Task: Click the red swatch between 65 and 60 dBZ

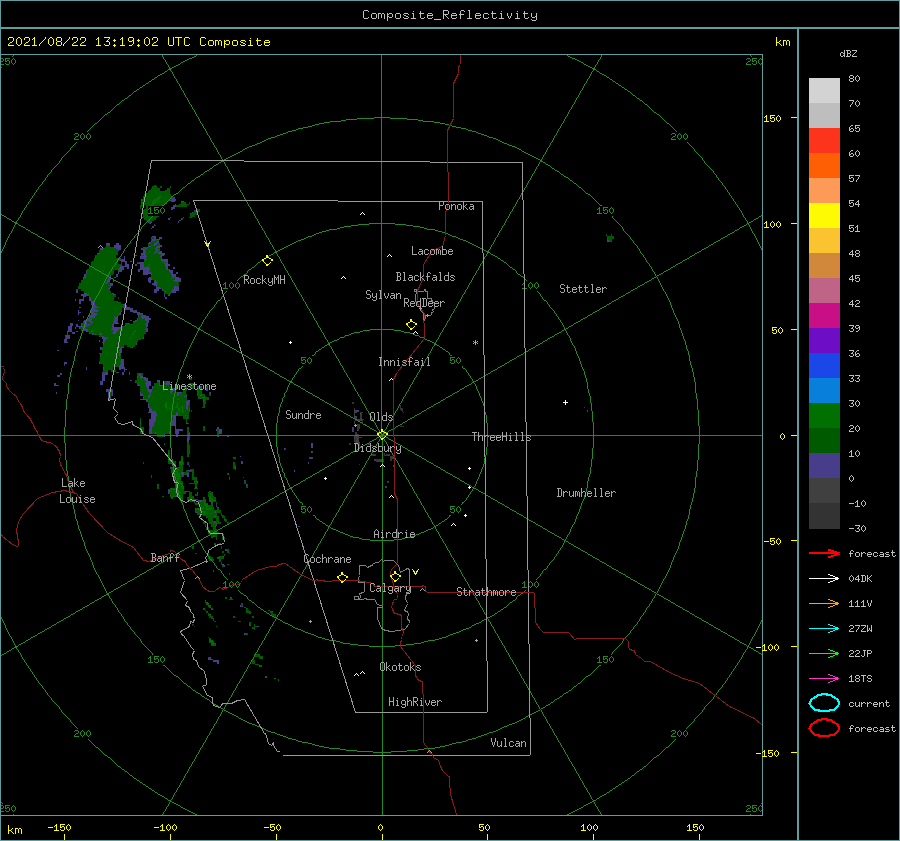Action: tap(824, 141)
